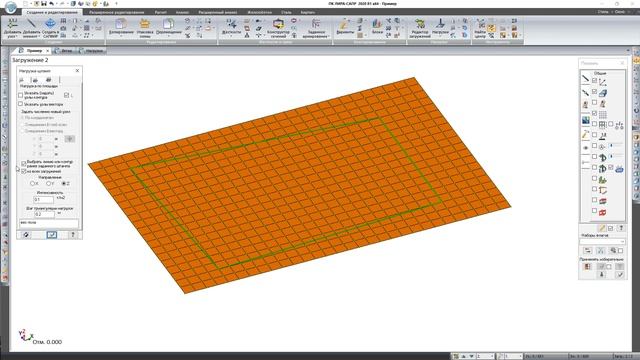The image size is (640, 360).
Task: Select the Добавить элемент tool
Action: tap(31, 28)
